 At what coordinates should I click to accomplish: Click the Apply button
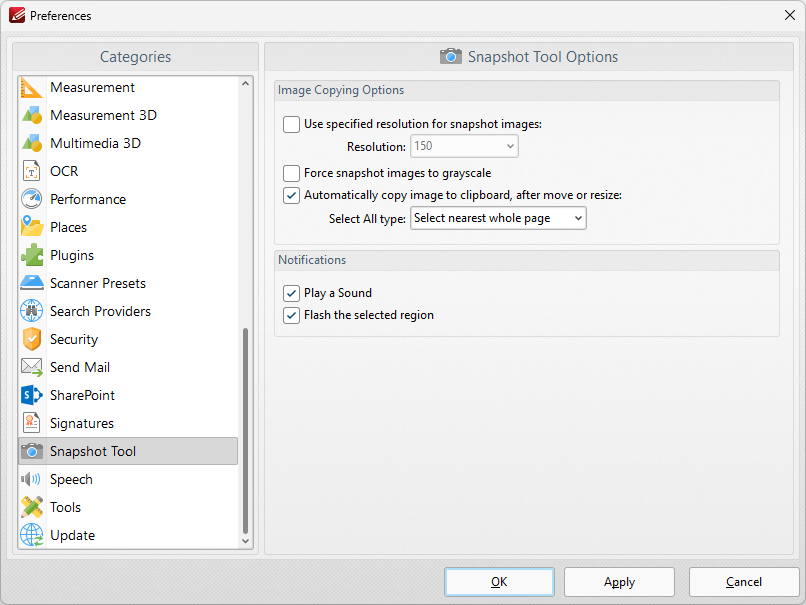(x=619, y=582)
